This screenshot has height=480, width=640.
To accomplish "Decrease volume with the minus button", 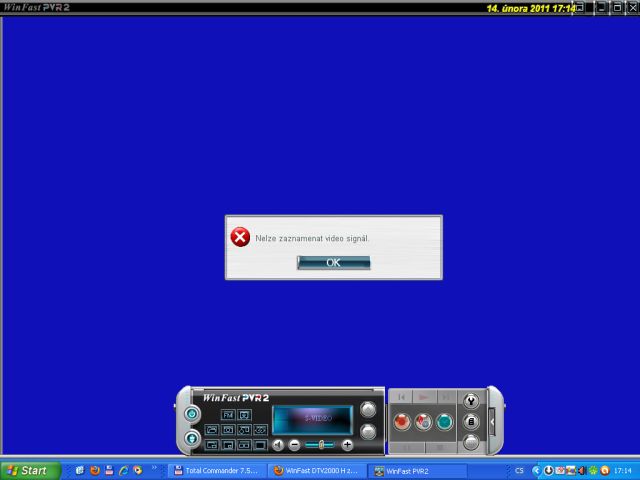I will click(294, 445).
